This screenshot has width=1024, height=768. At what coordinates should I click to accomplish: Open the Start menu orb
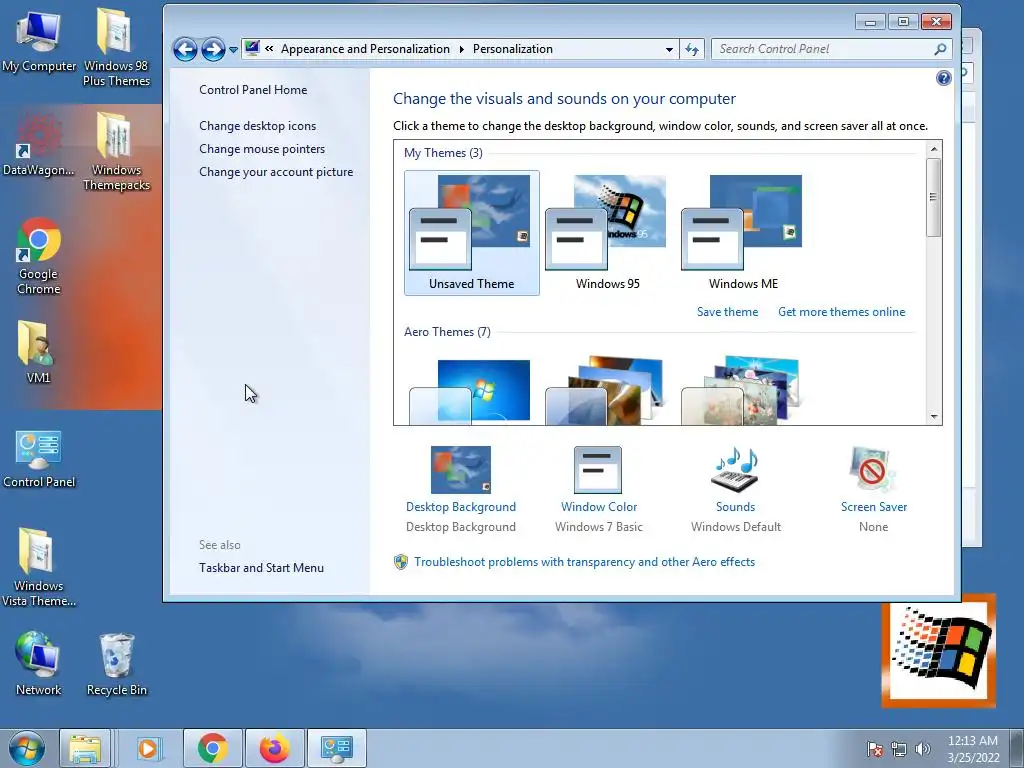tap(27, 748)
